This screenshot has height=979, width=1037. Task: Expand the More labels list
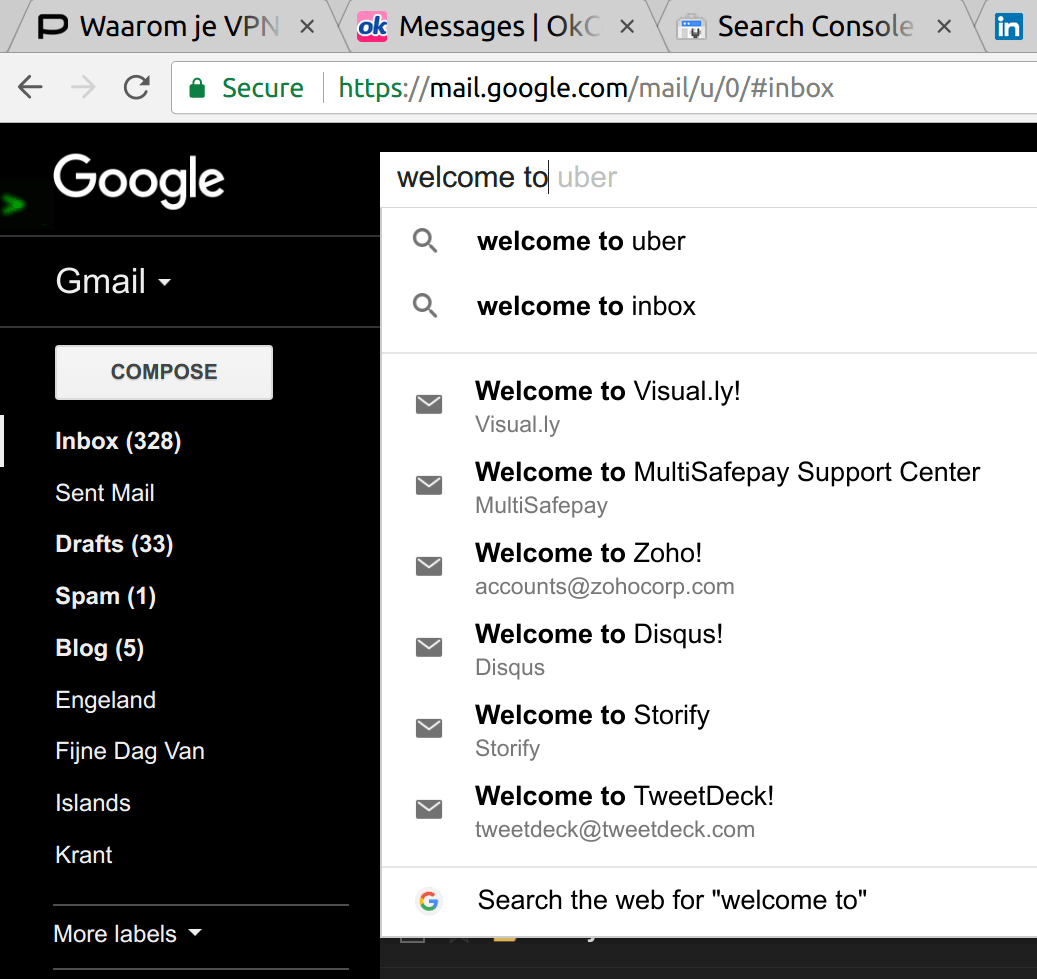pos(128,934)
